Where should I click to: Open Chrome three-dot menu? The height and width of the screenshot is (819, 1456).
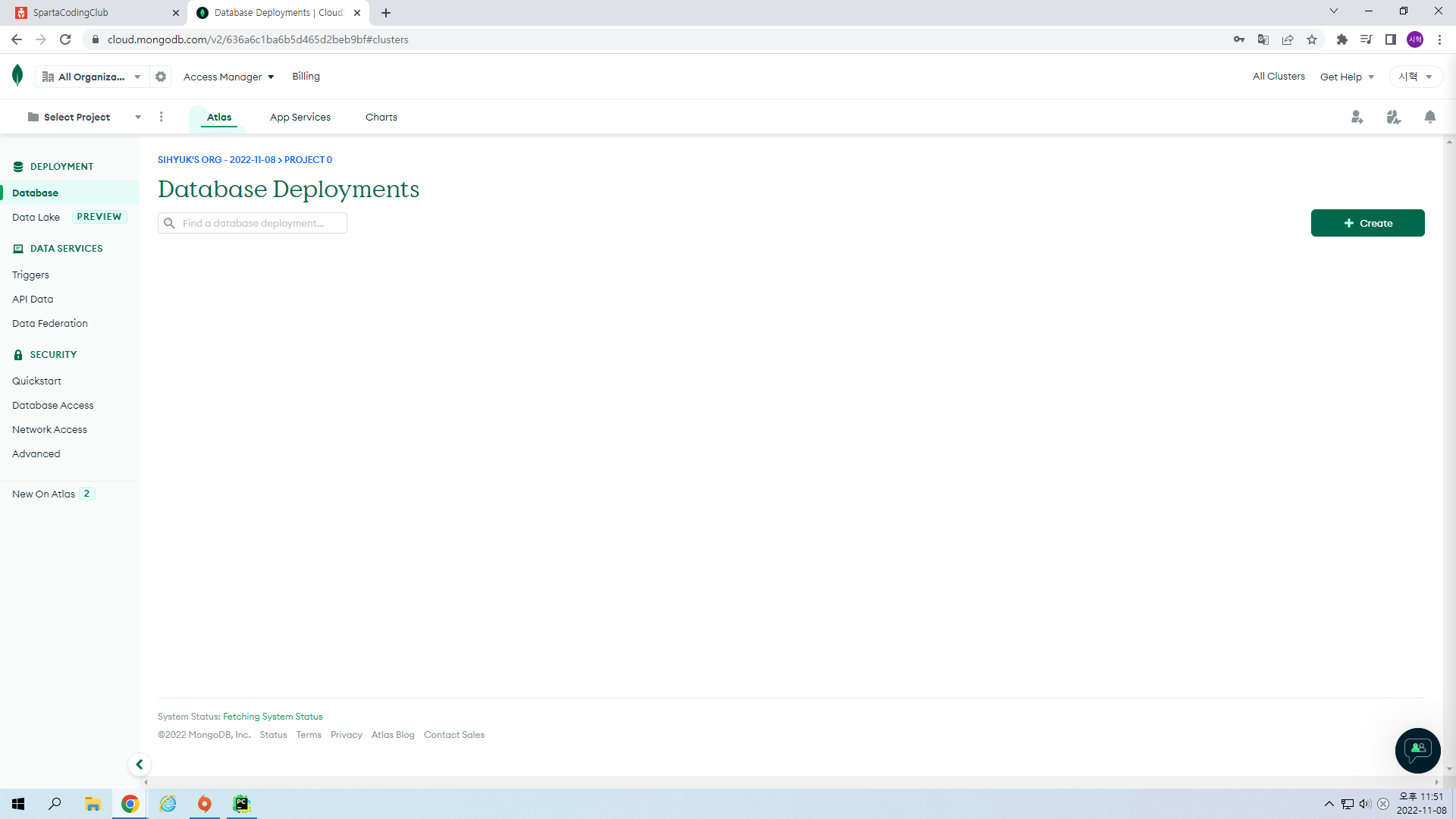(x=1439, y=39)
